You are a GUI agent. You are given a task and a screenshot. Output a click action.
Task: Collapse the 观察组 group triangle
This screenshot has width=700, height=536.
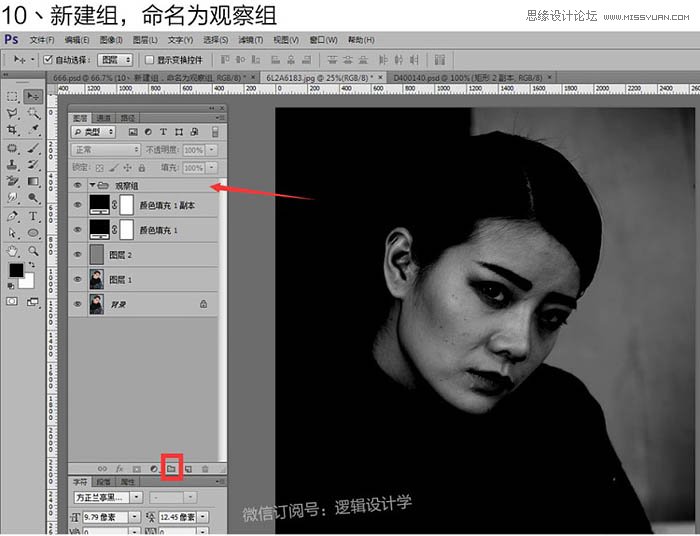coord(92,185)
